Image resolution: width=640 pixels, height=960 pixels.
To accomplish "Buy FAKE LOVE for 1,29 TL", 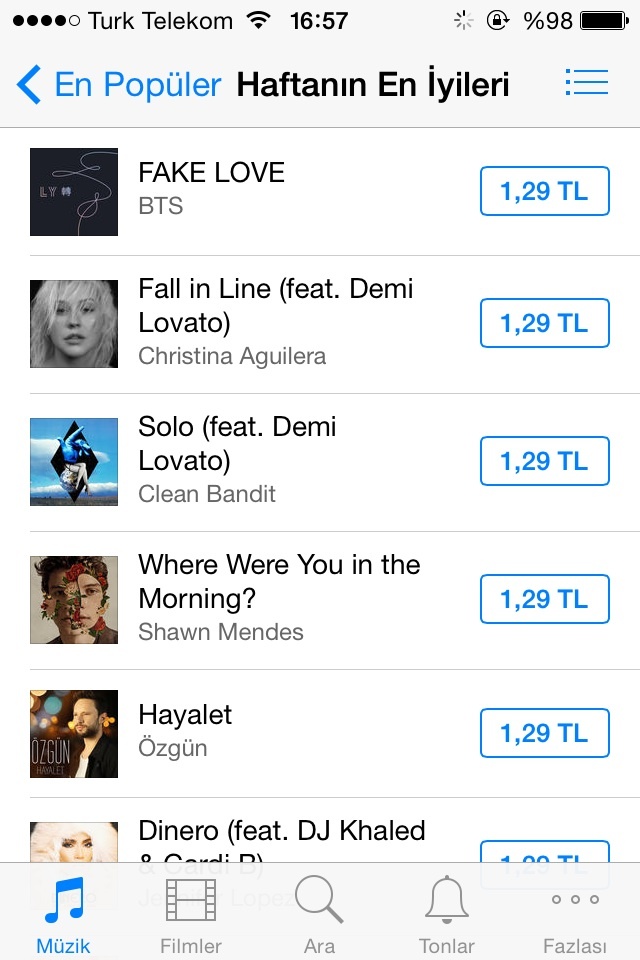I will [544, 191].
